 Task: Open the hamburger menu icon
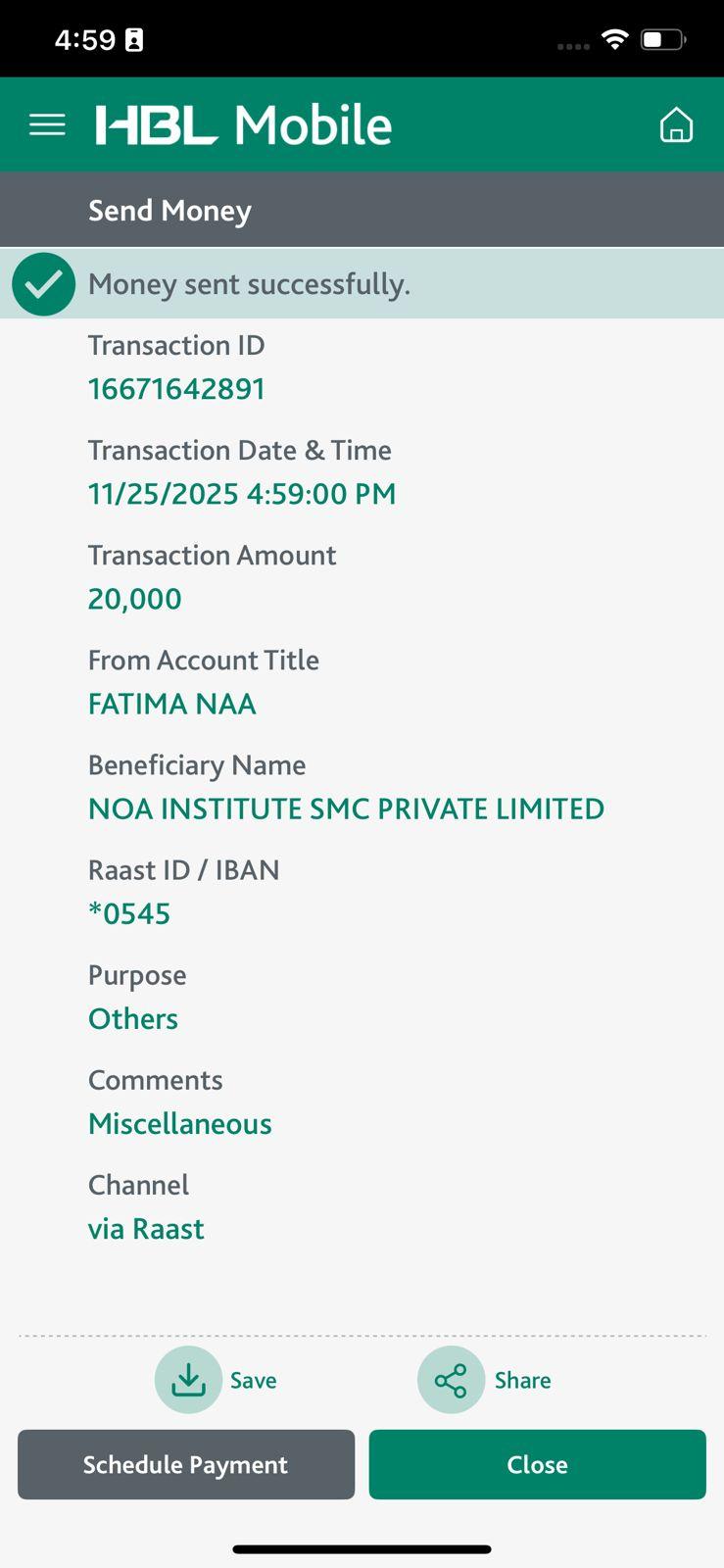47,125
